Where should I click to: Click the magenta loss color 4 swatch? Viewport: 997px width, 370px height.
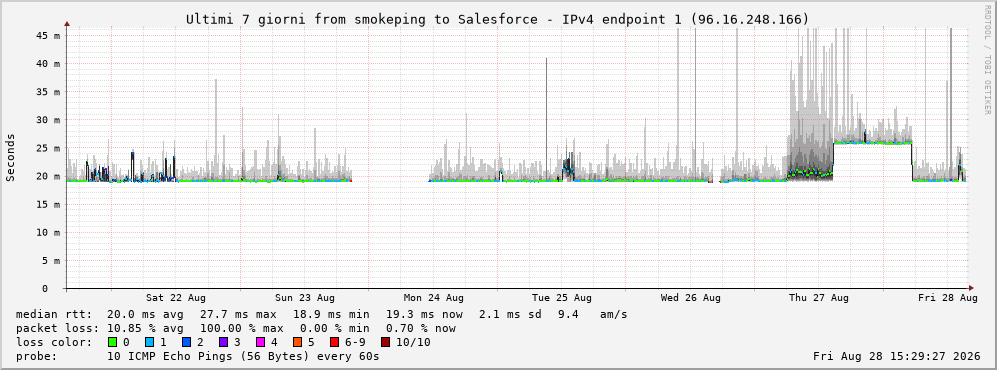coord(260,342)
